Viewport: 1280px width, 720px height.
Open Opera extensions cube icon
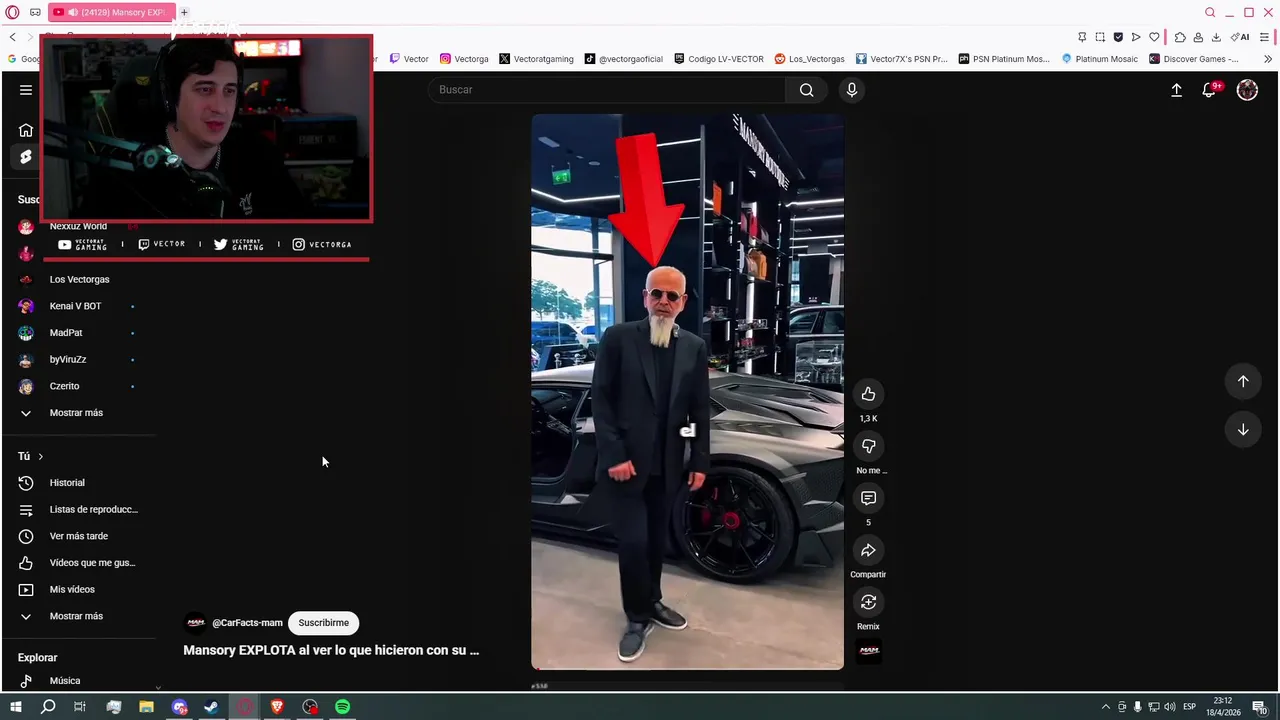[x=1180, y=37]
